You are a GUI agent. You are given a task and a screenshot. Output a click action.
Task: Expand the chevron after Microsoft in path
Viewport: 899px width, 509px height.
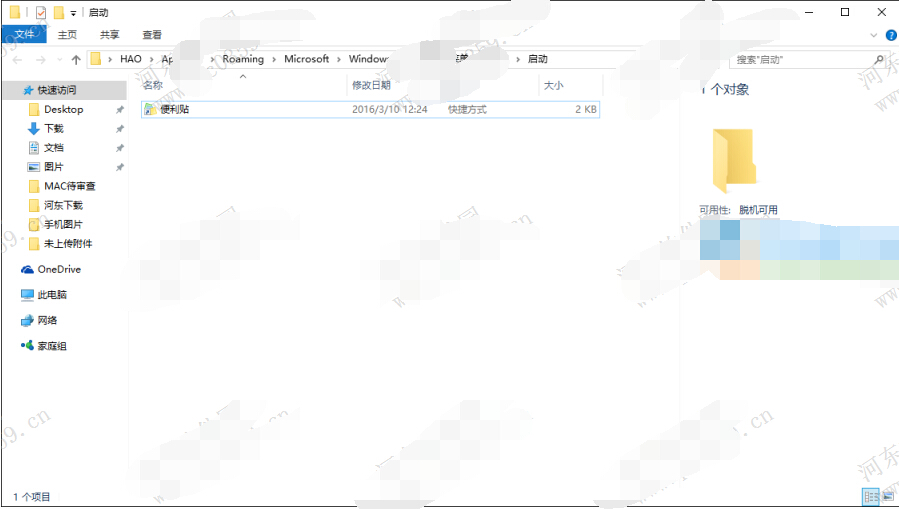[x=339, y=60]
